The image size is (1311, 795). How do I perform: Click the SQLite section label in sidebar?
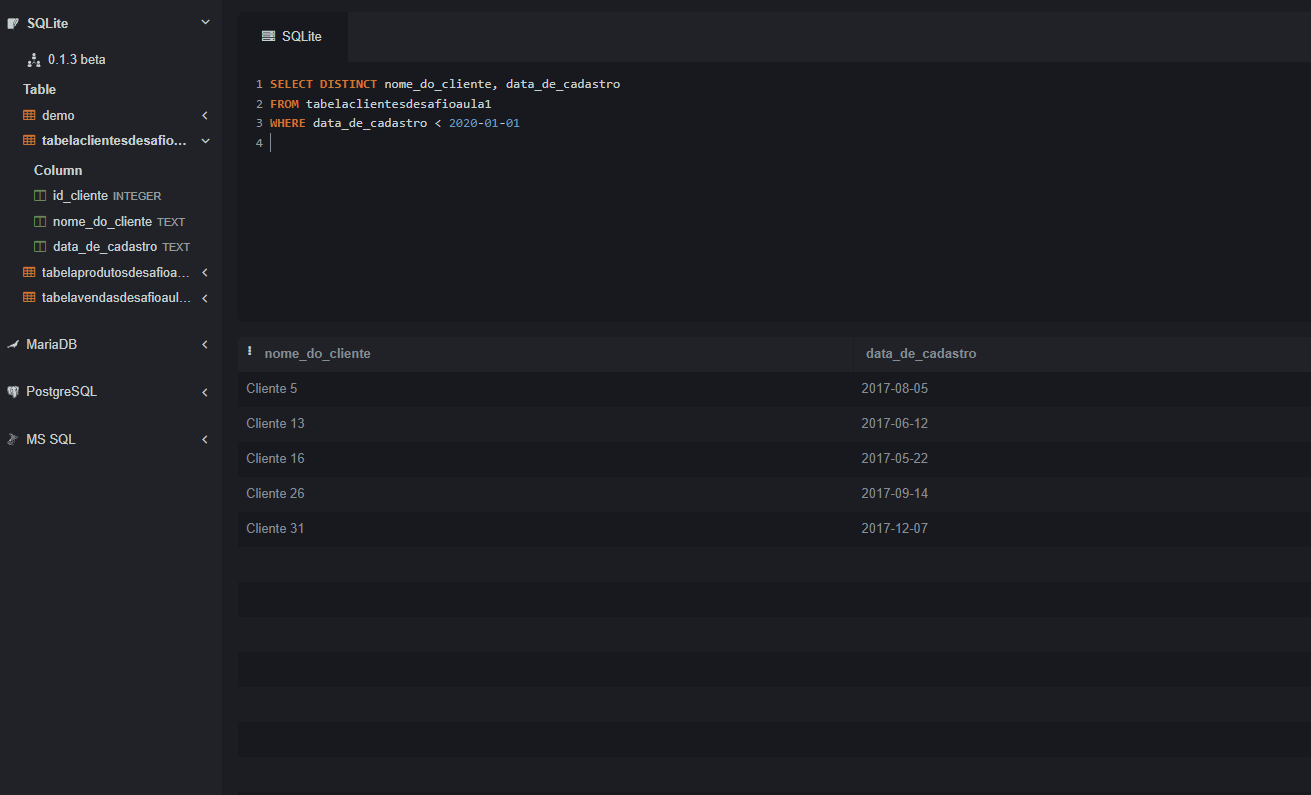click(x=48, y=23)
